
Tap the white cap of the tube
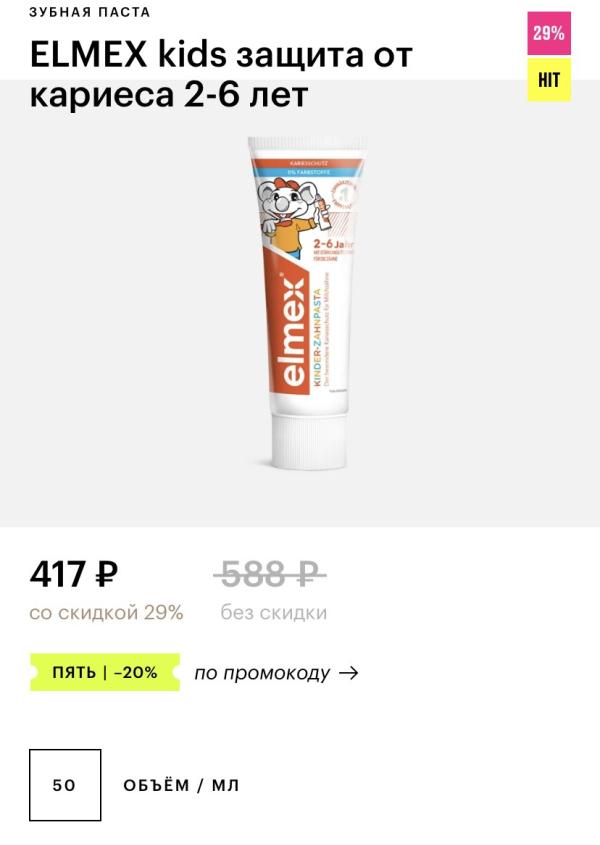pyautogui.click(x=309, y=440)
